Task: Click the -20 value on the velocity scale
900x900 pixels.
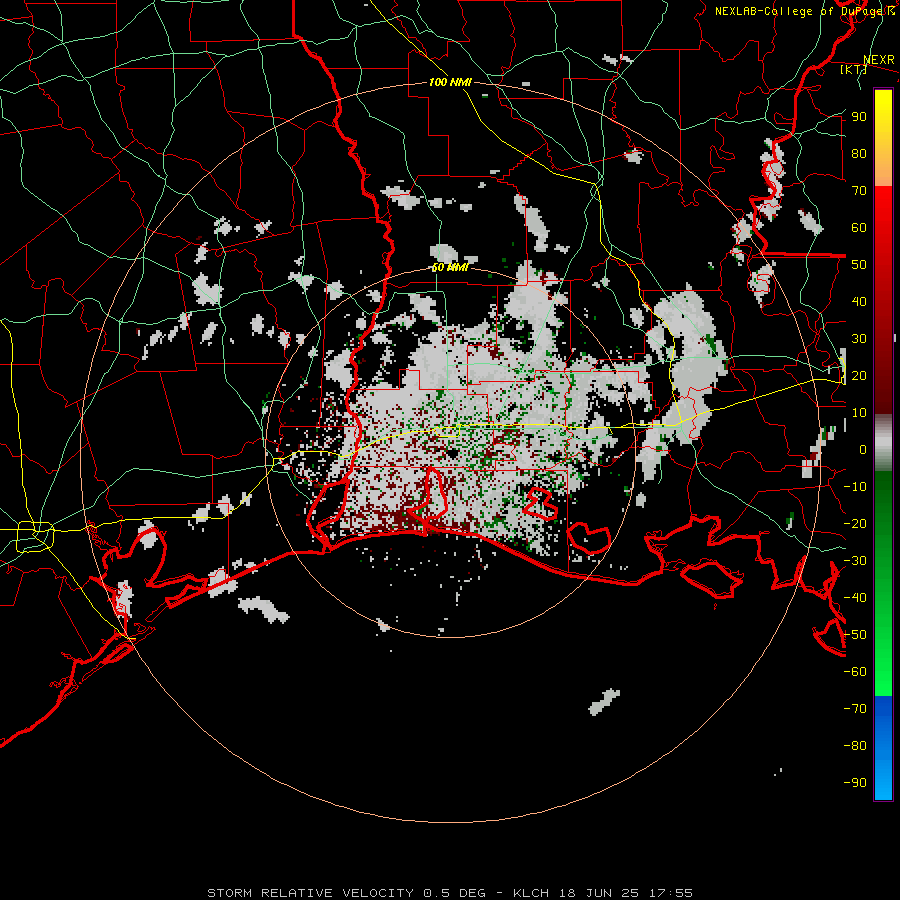Action: tap(855, 523)
